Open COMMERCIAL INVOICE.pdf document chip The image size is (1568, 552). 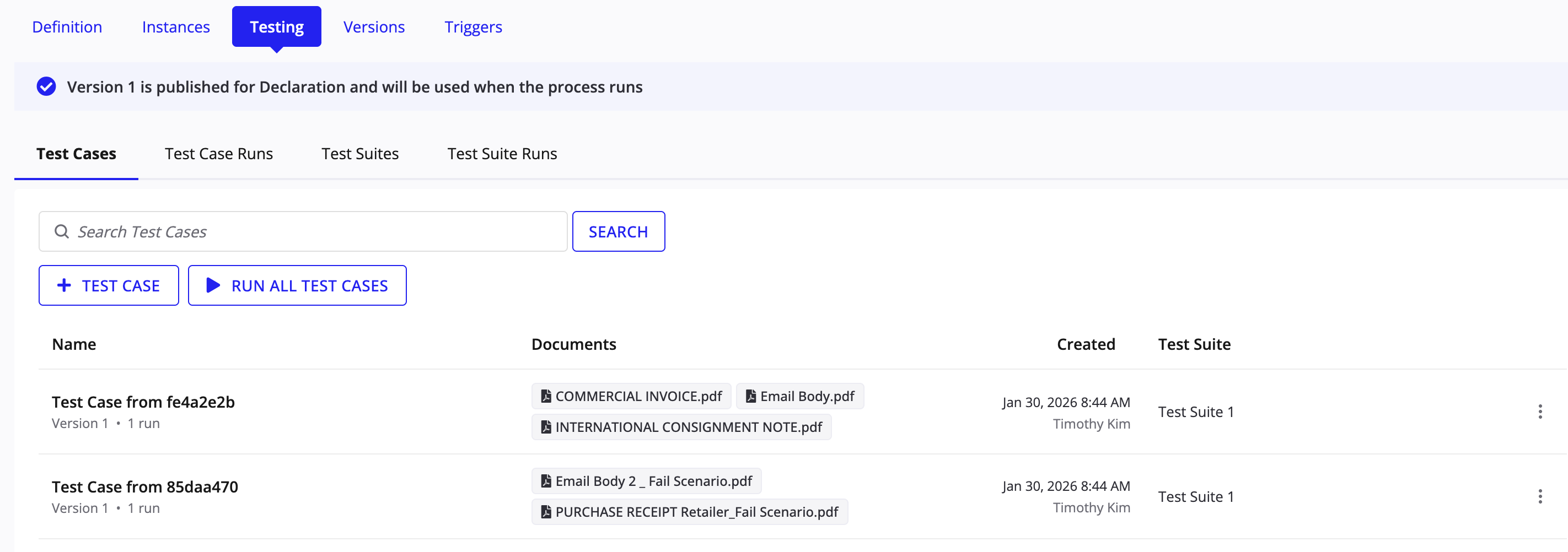coord(631,396)
